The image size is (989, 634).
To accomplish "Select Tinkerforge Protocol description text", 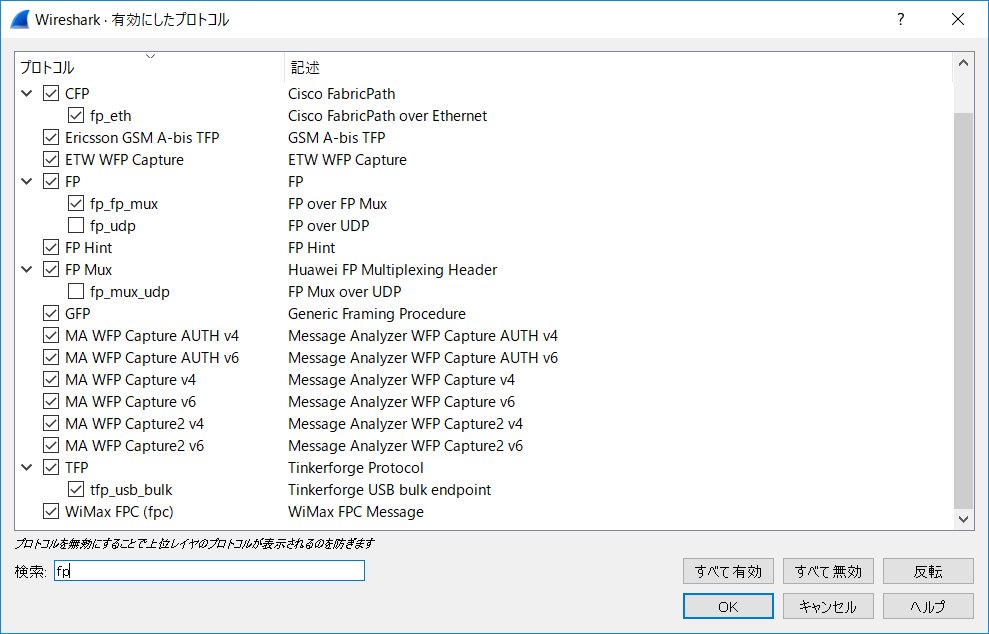I will (x=356, y=467).
